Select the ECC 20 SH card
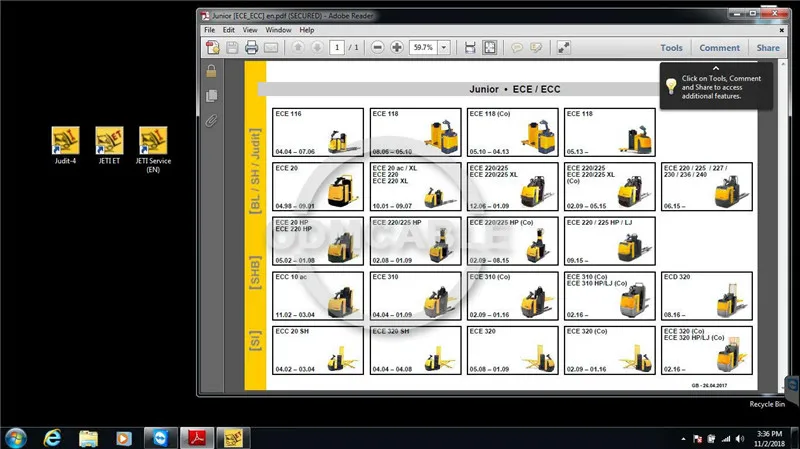This screenshot has width=800, height=449. 318,351
